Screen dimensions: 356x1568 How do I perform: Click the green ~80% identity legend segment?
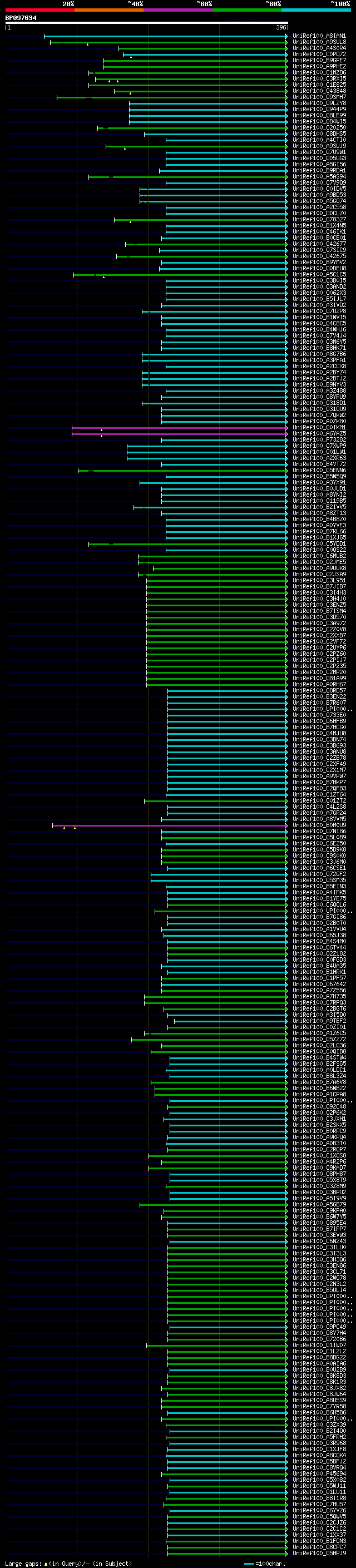point(247,10)
